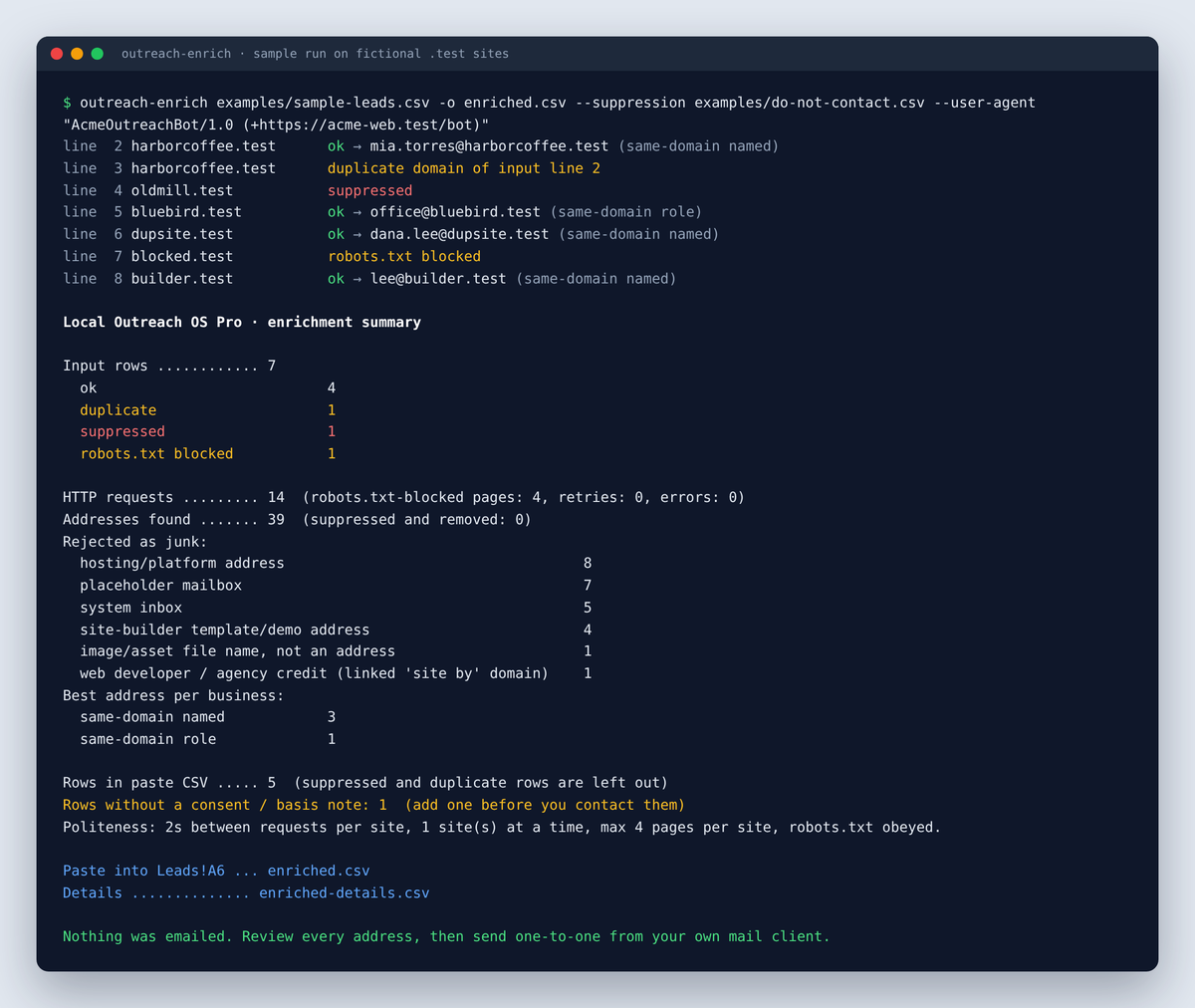Select 'dana.lee@dupsite.test' address
The height and width of the screenshot is (1008, 1195).
(x=459, y=234)
